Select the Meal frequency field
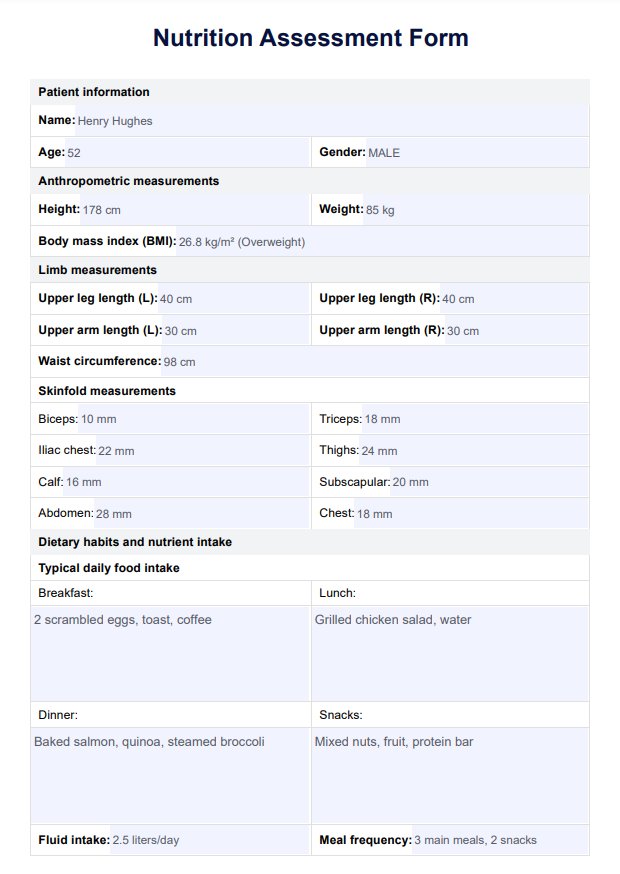 coord(500,840)
